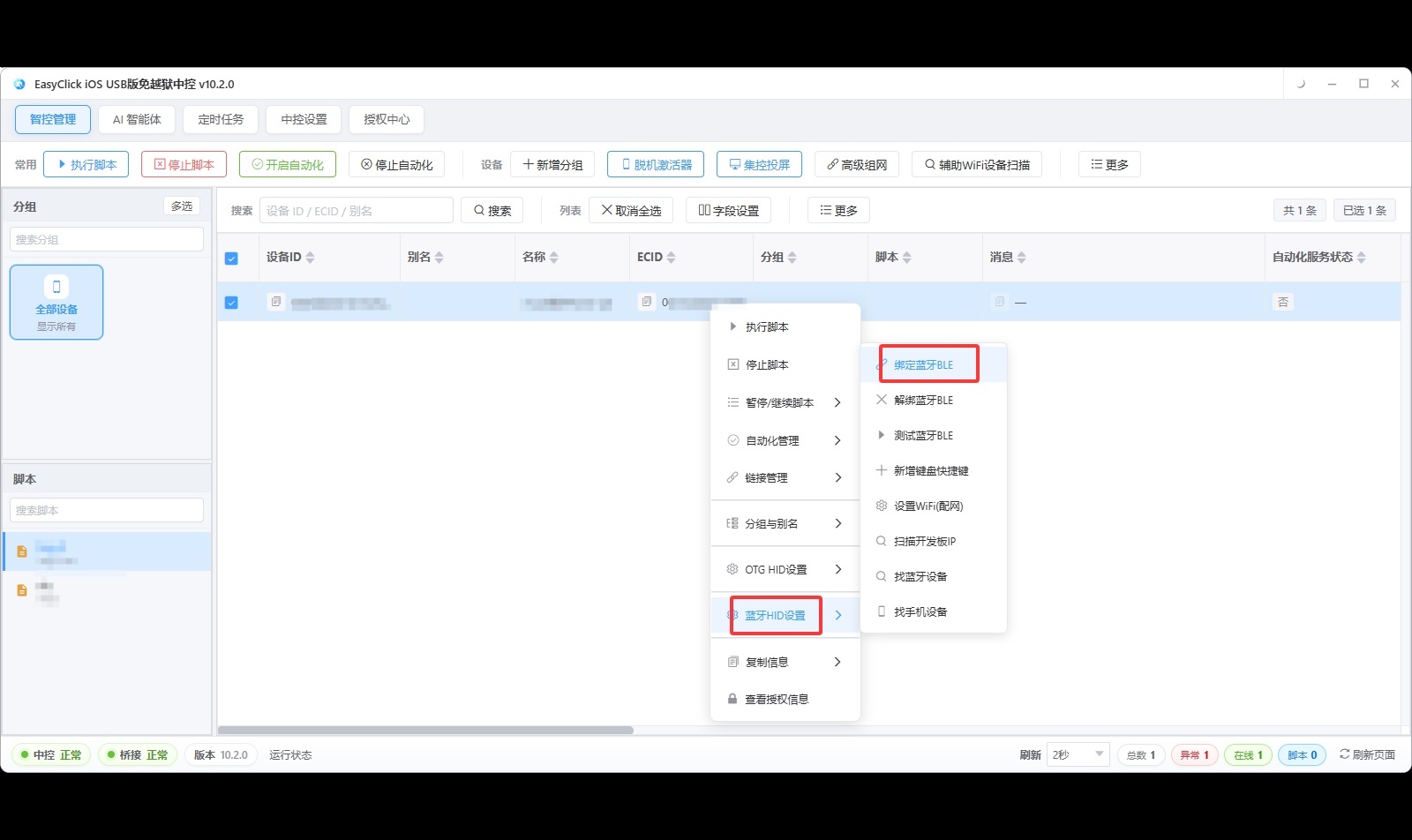Expand the 复制信息 submenu arrow
The width and height of the screenshot is (1412, 840).
tap(837, 662)
